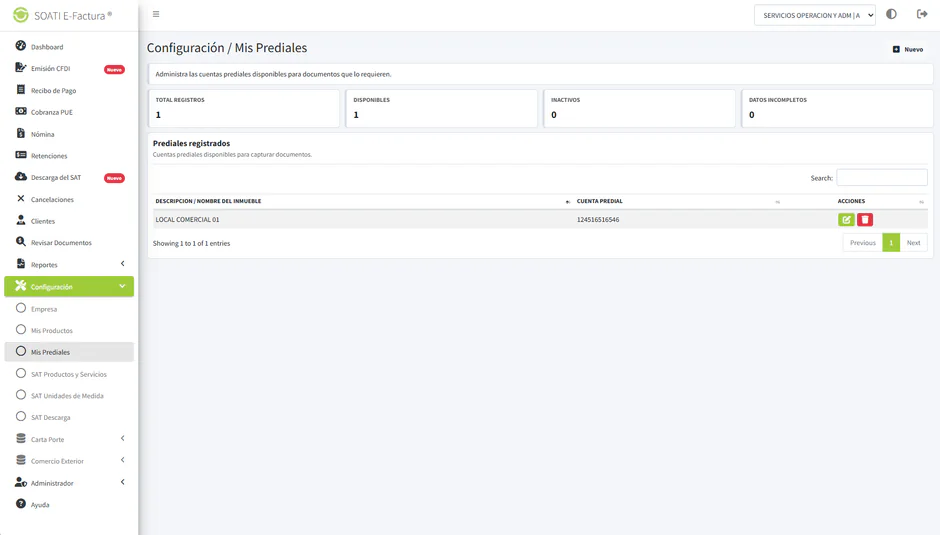The width and height of the screenshot is (940, 535).
Task: Select the Empresa radio circle item
Action: pos(21,308)
